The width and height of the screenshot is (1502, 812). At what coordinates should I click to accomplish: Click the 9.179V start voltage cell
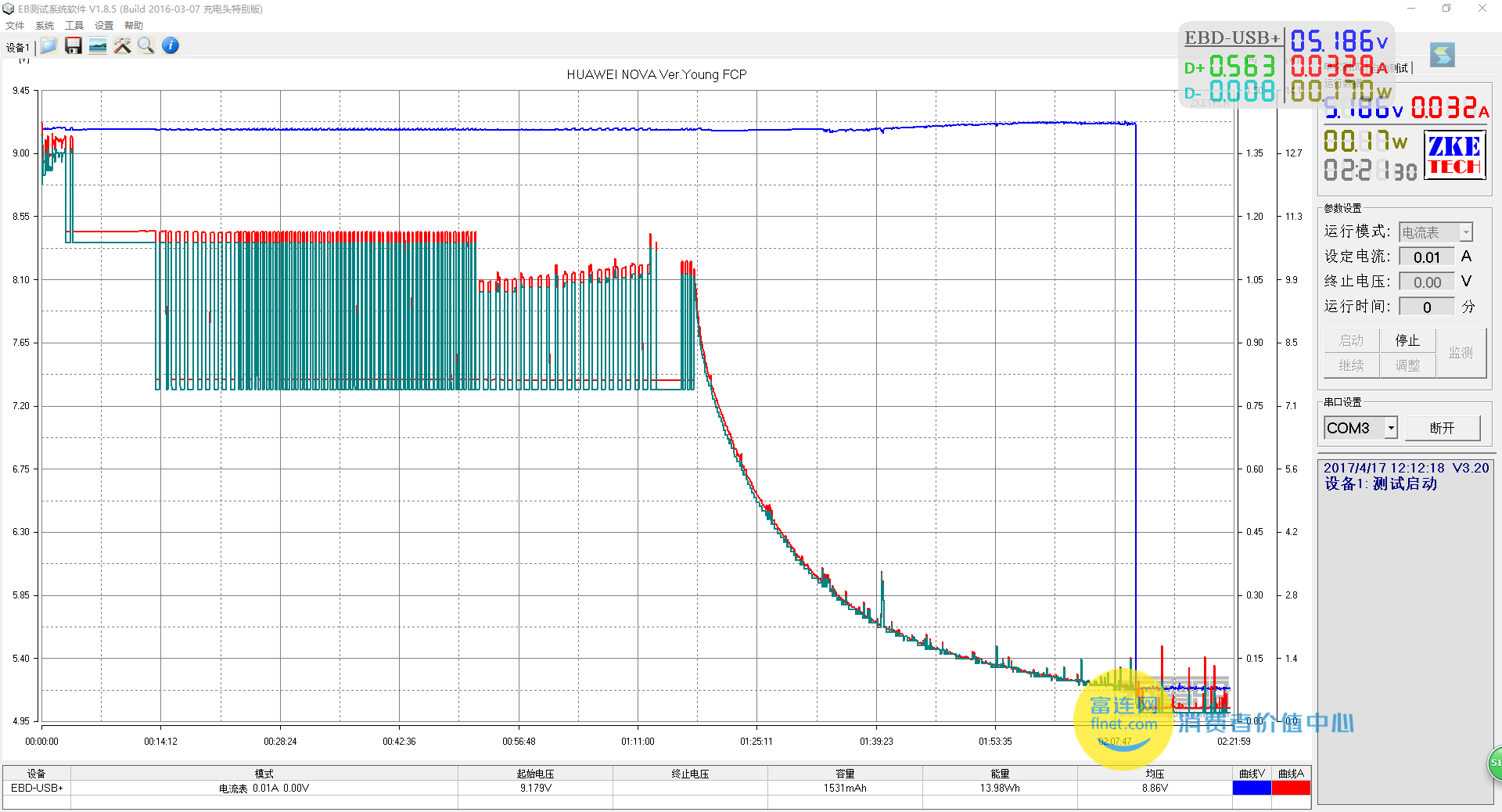[536, 789]
